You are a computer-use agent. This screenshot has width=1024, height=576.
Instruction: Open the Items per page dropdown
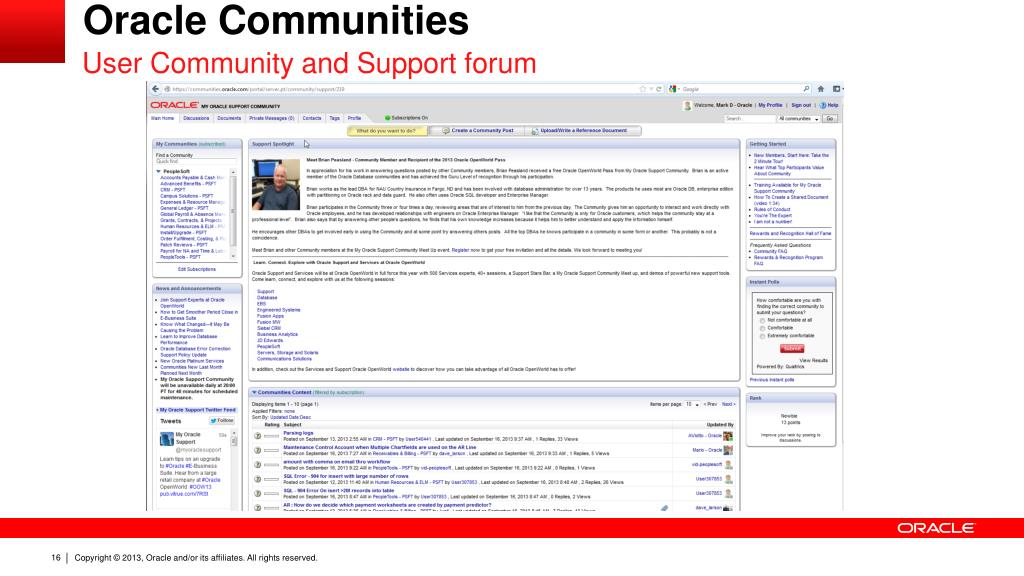pyautogui.click(x=692, y=404)
